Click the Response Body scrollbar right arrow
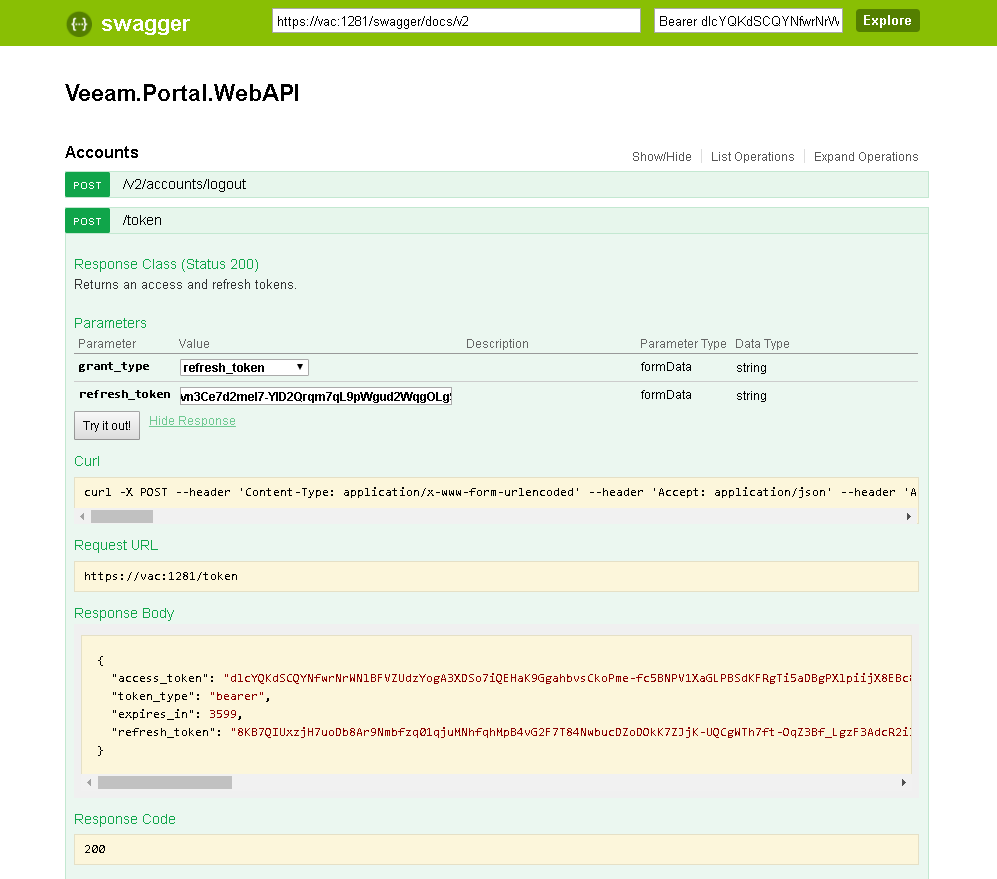997x879 pixels. point(904,783)
